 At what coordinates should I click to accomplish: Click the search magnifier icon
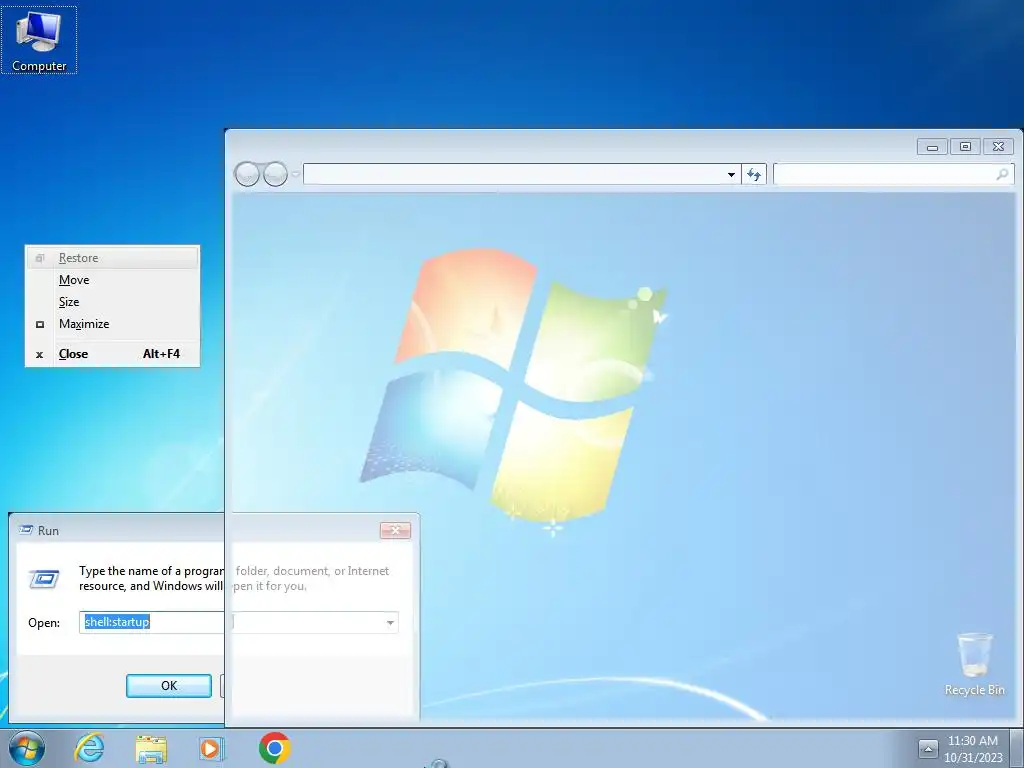(1002, 174)
